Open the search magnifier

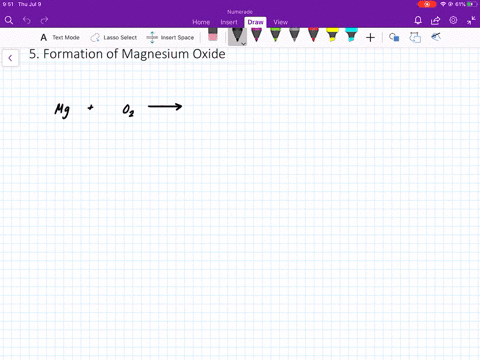tap(9, 20)
